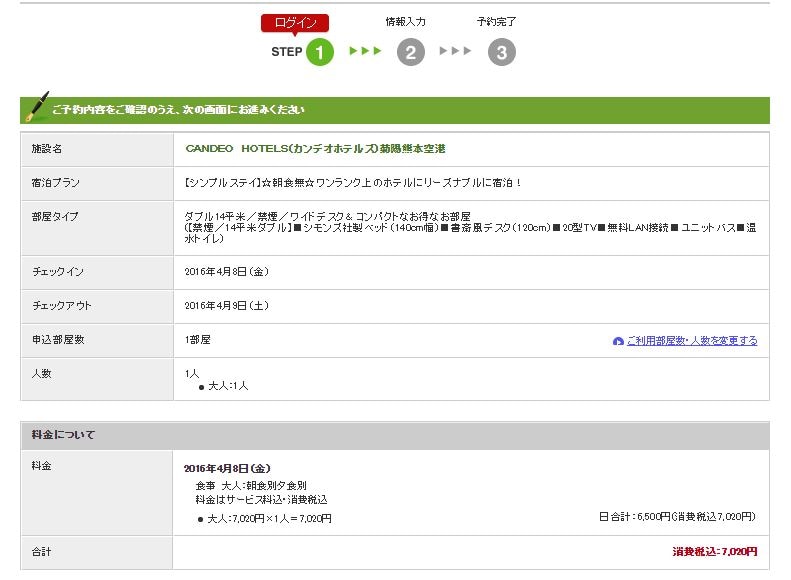Click the 情報入力 step label

coord(406,22)
